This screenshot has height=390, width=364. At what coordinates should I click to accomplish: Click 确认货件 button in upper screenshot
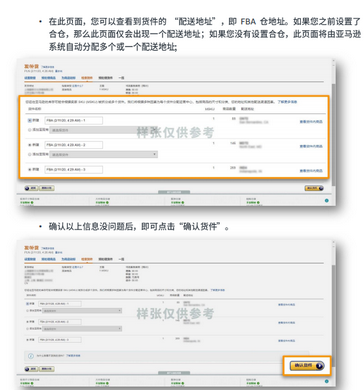[314, 188]
